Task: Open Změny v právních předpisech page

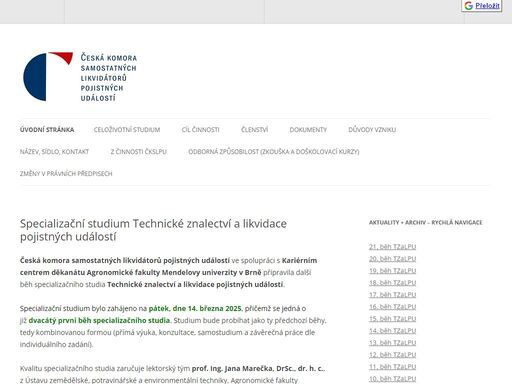Action: tap(66, 174)
